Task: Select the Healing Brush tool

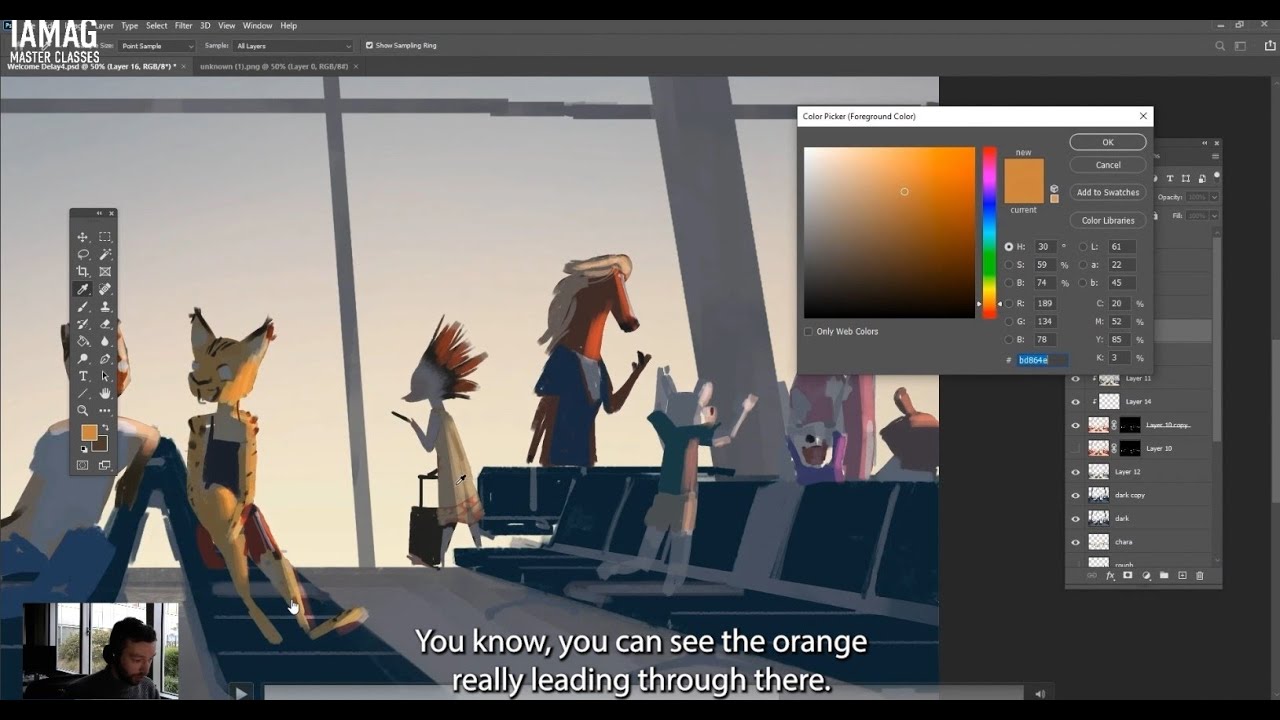Action: click(105, 289)
